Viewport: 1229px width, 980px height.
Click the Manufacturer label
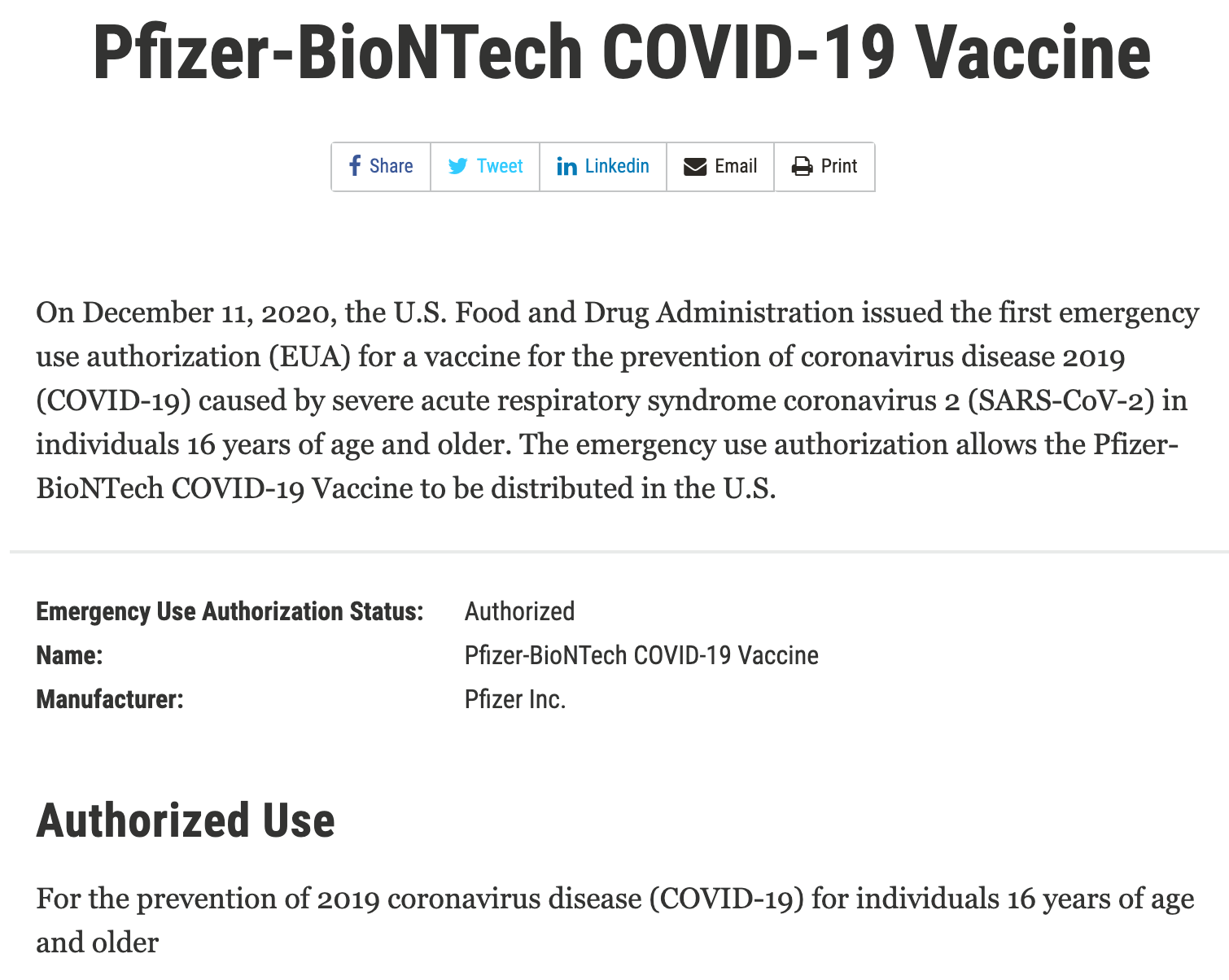[110, 699]
